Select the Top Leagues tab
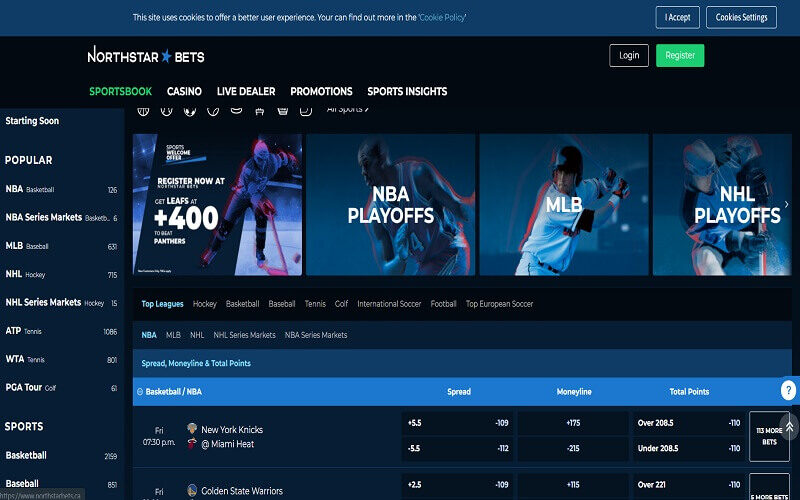The height and width of the screenshot is (500, 800). coord(162,304)
